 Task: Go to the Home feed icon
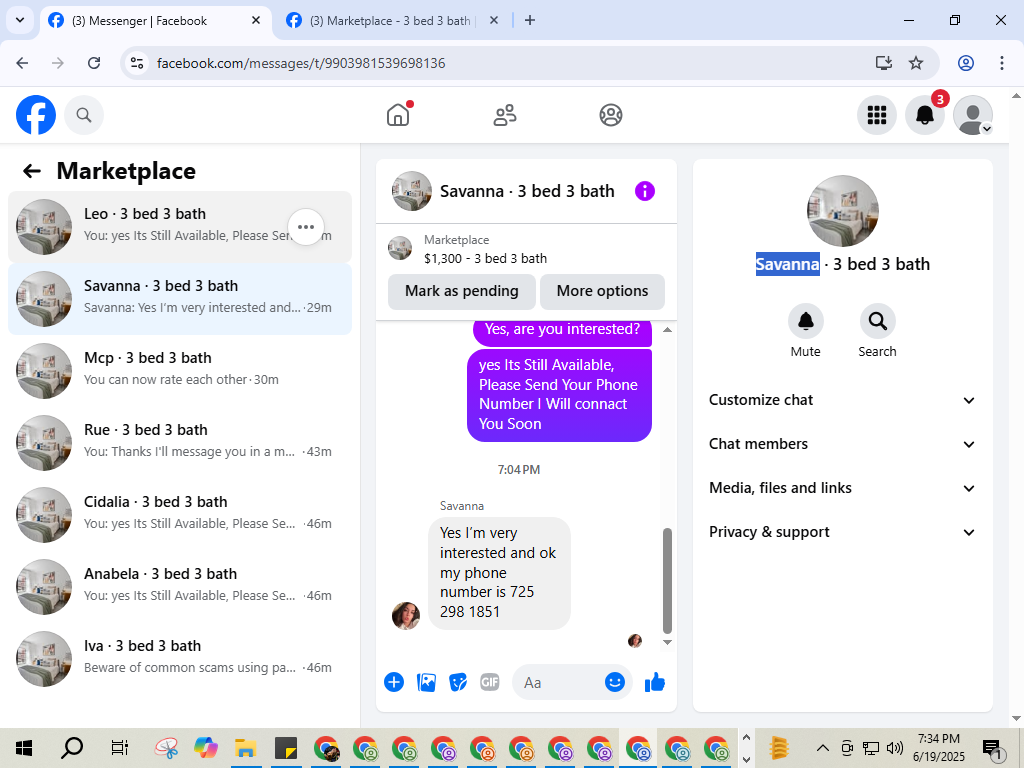coord(398,115)
